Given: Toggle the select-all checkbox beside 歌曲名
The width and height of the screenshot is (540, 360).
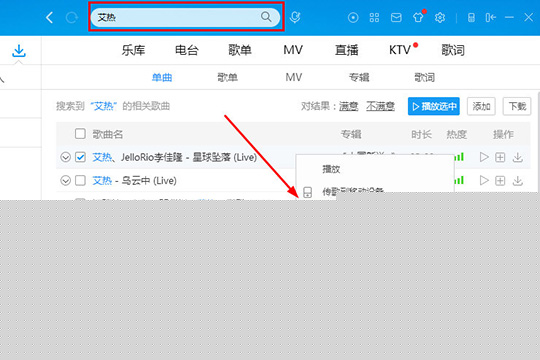Looking at the screenshot, I should tap(80, 133).
